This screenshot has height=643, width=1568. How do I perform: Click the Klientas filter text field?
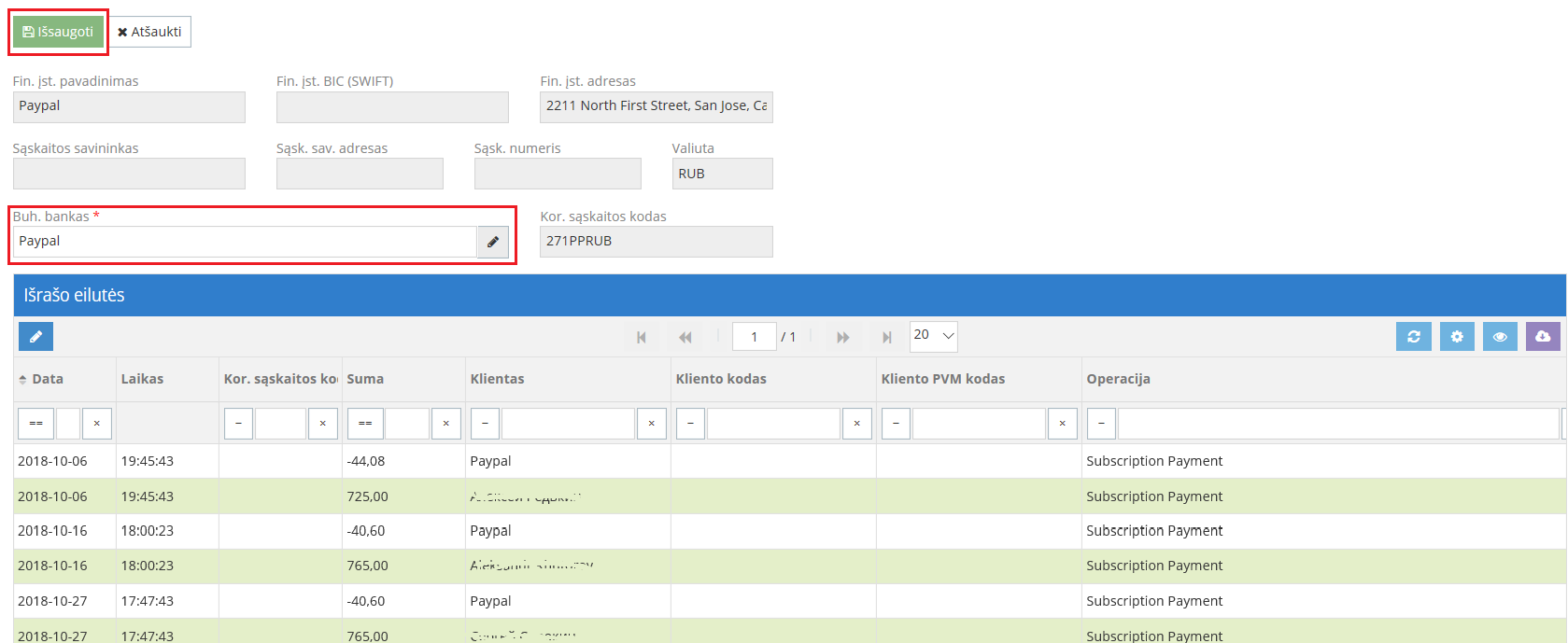[568, 424]
